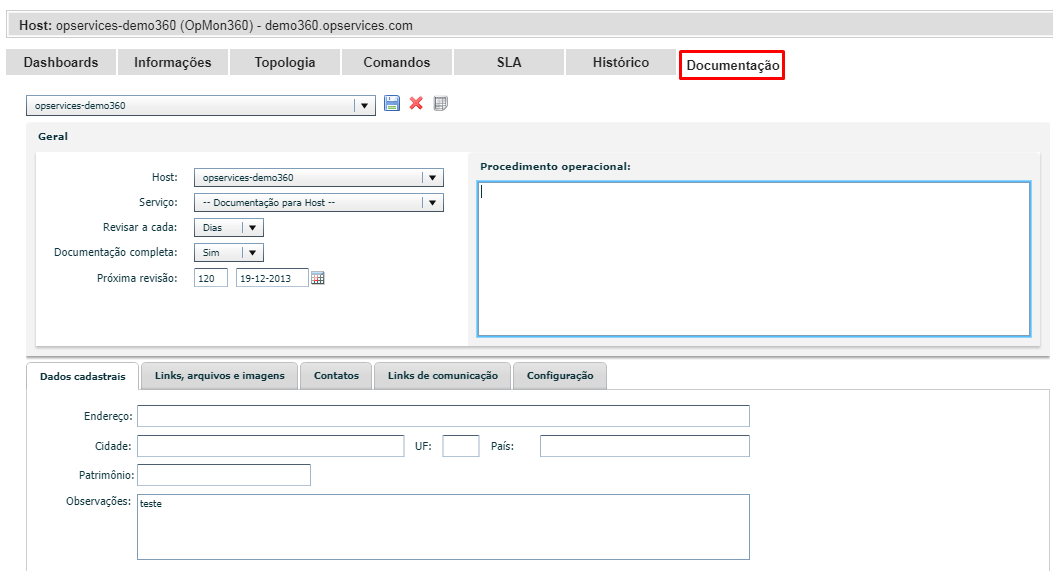Switch to the Dashboards tab
Image resolution: width=1053 pixels, height=571 pixels.
(x=61, y=62)
